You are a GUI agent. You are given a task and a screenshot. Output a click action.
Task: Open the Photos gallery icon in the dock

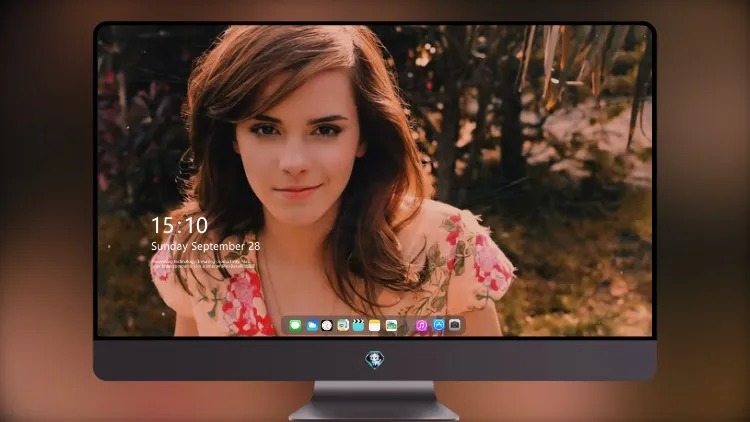click(x=391, y=326)
